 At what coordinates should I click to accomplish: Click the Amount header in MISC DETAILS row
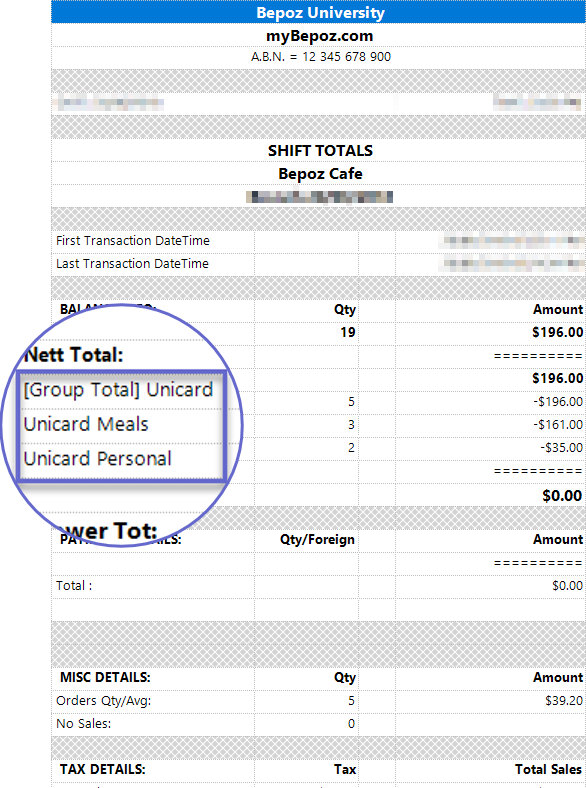558,678
